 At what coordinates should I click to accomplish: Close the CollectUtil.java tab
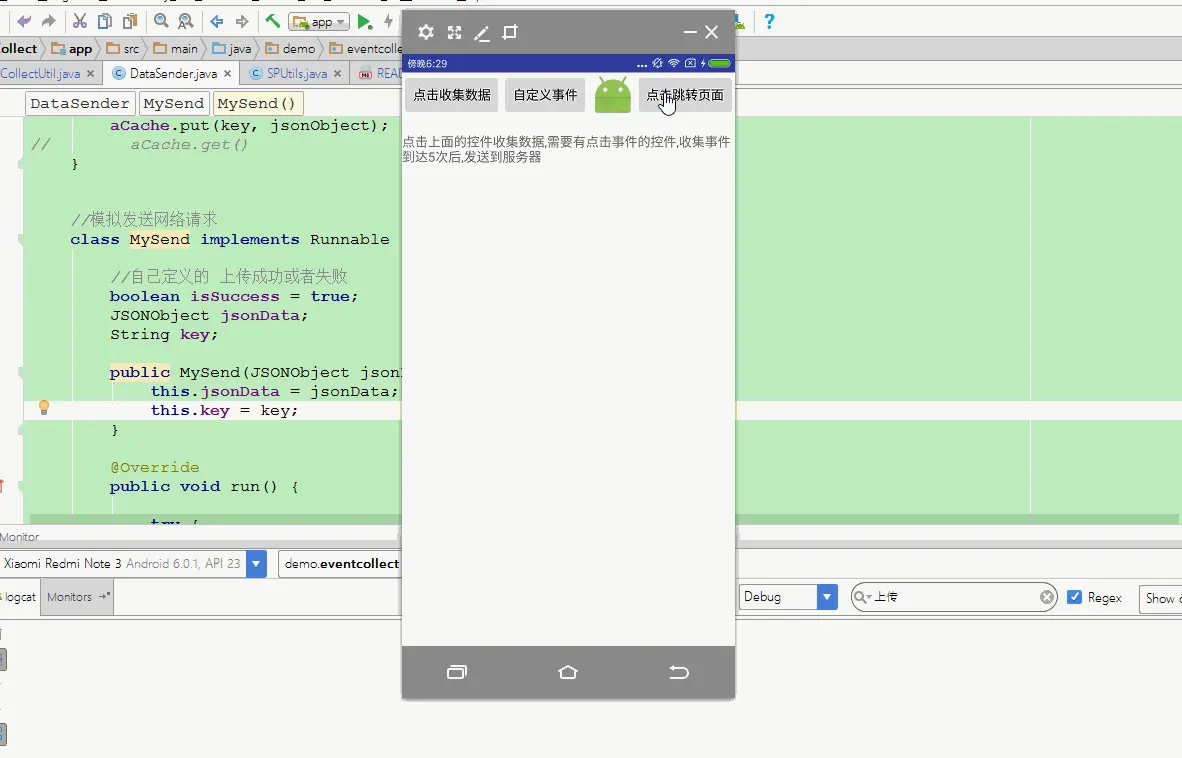(90, 74)
